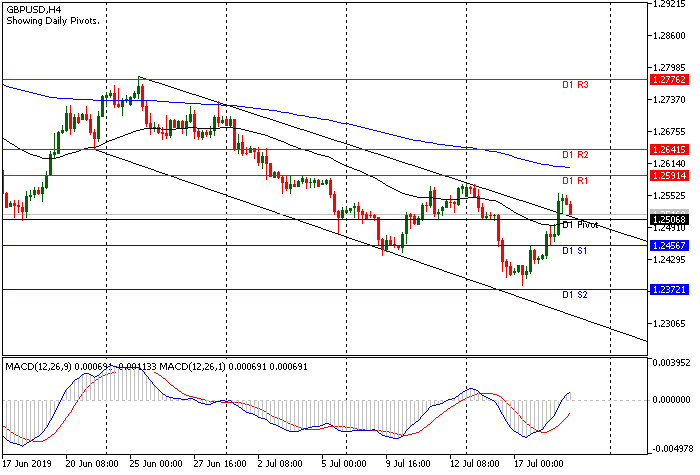700x475 pixels.
Task: Click the blue 1.24567 price tag
Action: (x=667, y=245)
